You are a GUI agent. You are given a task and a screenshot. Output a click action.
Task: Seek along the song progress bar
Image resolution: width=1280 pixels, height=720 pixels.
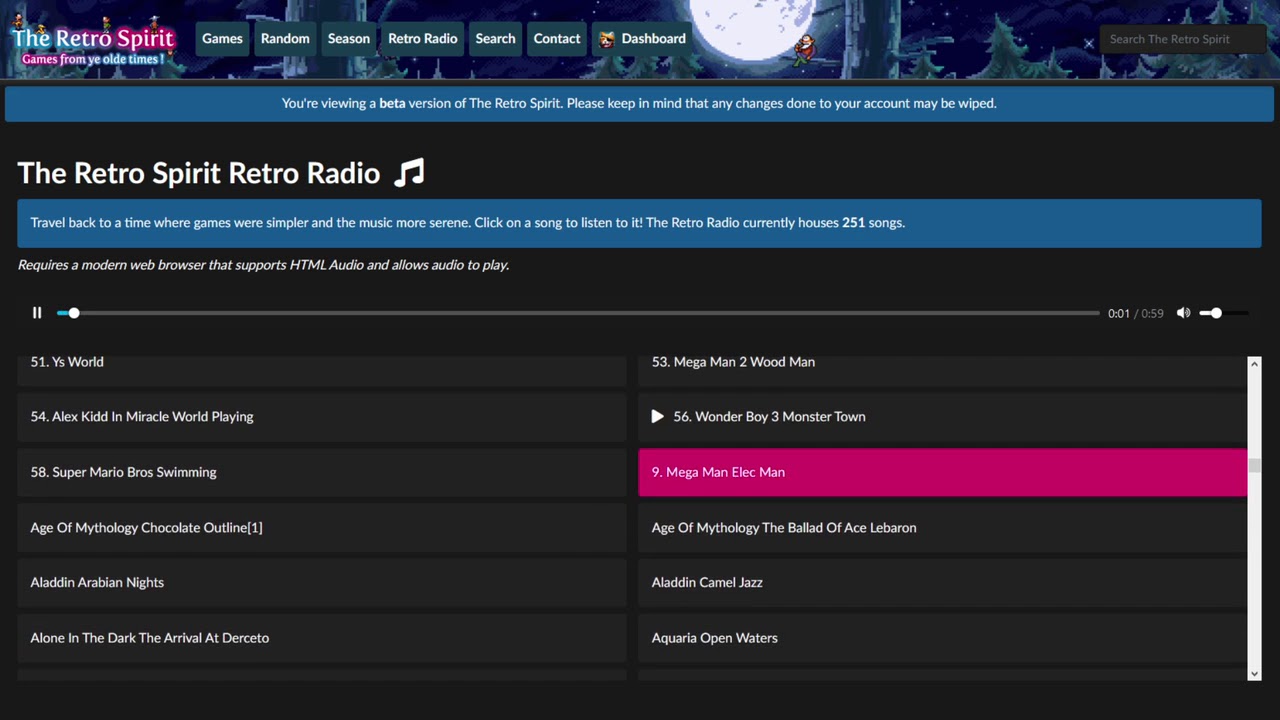click(578, 313)
